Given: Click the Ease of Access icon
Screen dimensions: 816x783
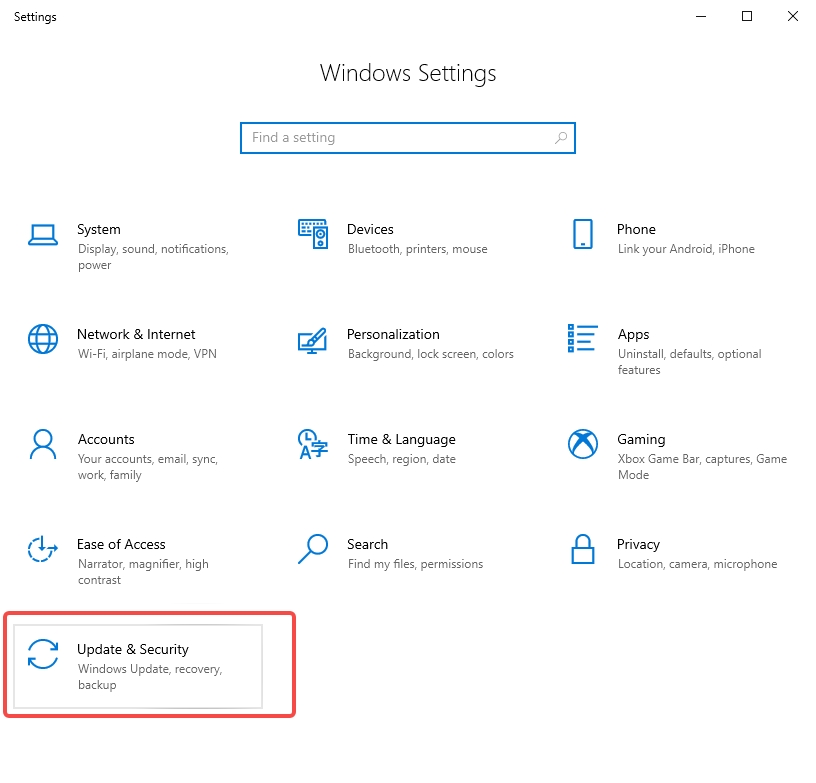Looking at the screenshot, I should point(42,549).
